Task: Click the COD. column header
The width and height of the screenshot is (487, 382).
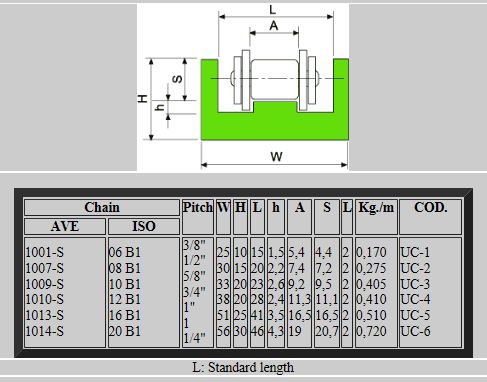Action: click(430, 207)
